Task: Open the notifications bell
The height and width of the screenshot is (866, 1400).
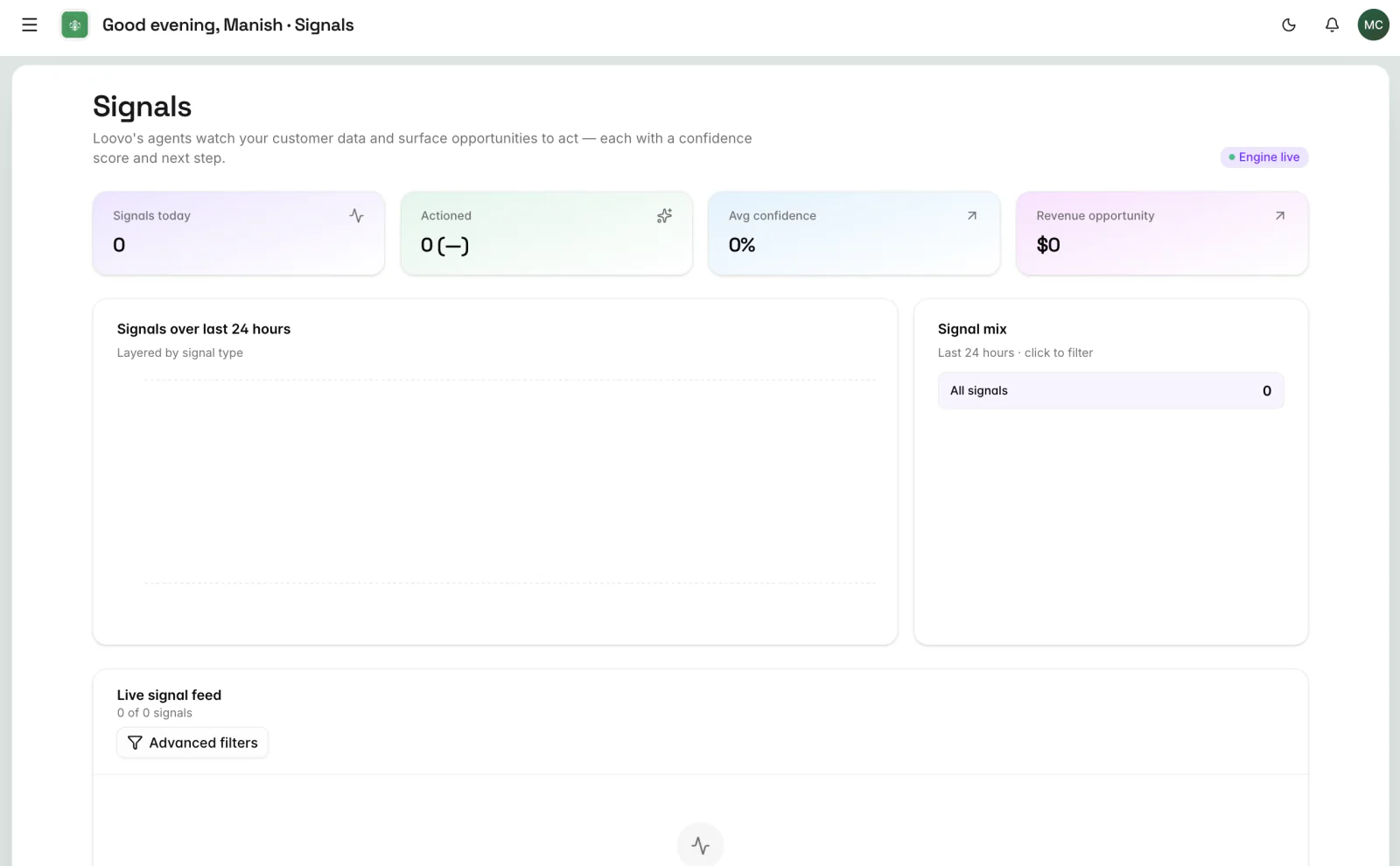Action: point(1332,25)
